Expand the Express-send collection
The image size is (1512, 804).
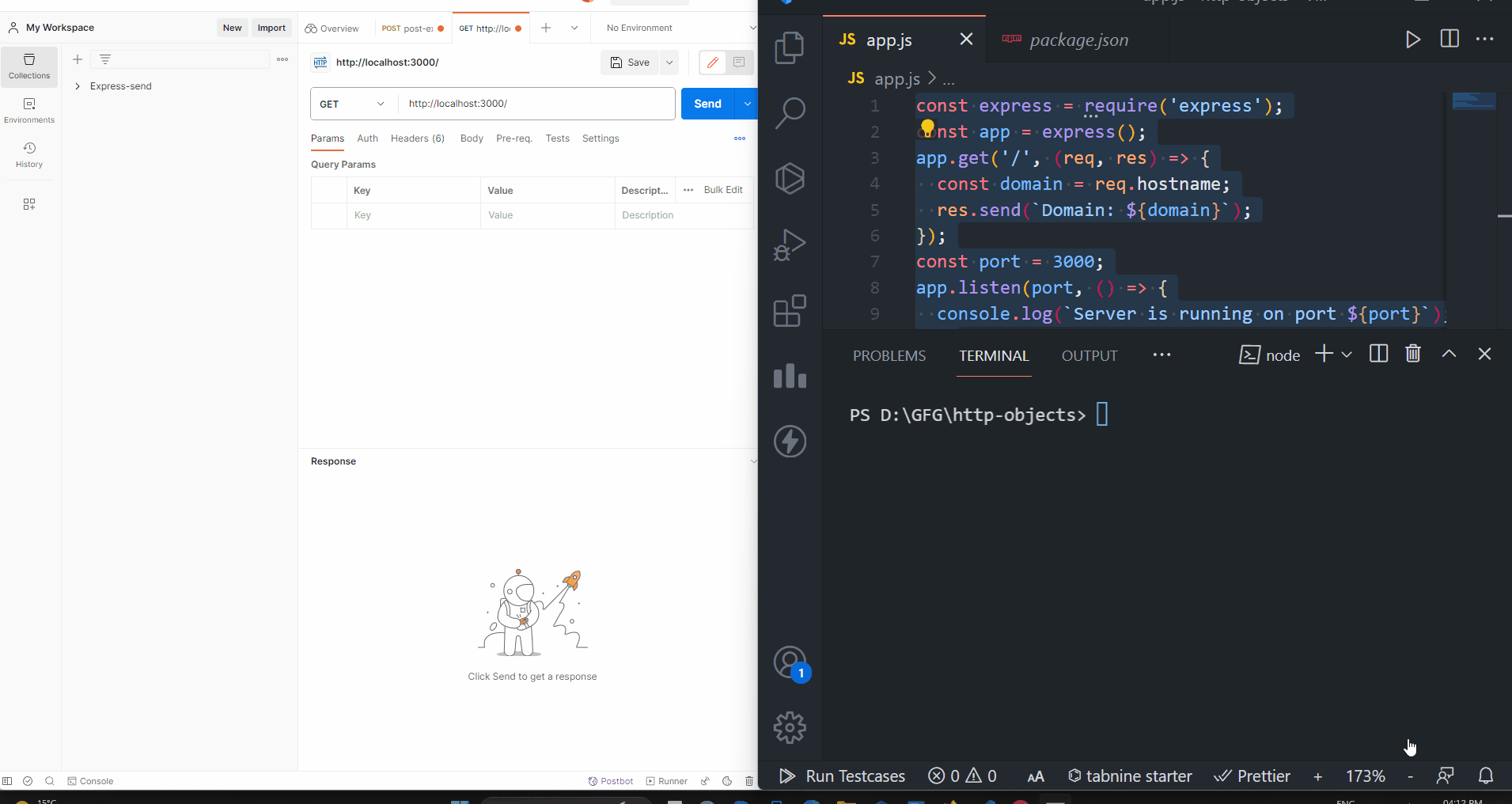[78, 86]
